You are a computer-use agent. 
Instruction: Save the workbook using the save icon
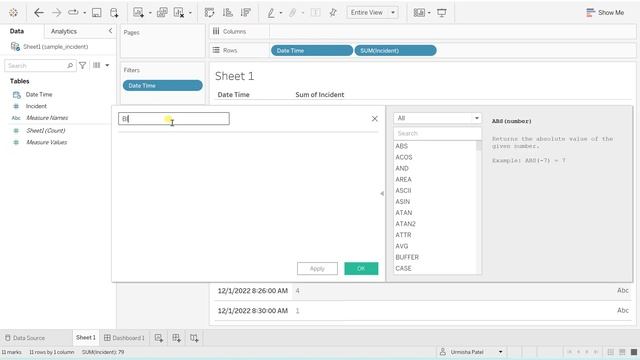[x=97, y=13]
